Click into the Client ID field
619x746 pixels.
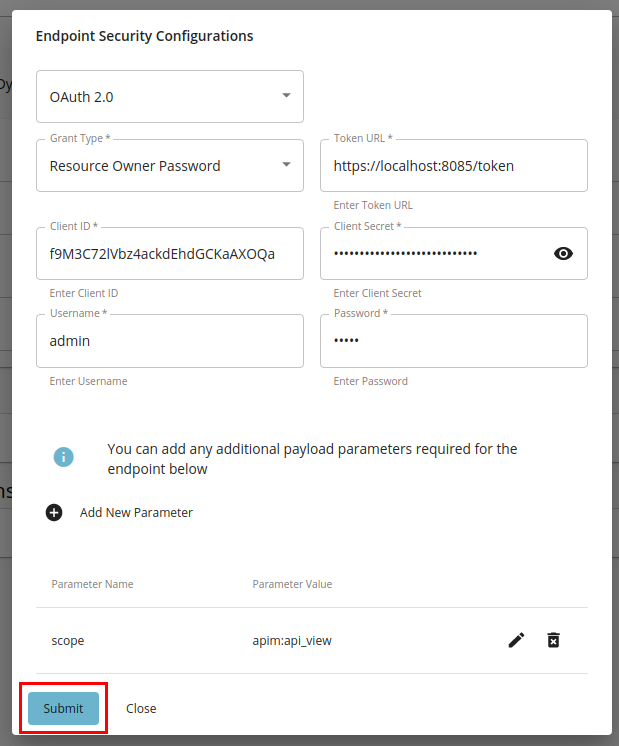click(169, 253)
